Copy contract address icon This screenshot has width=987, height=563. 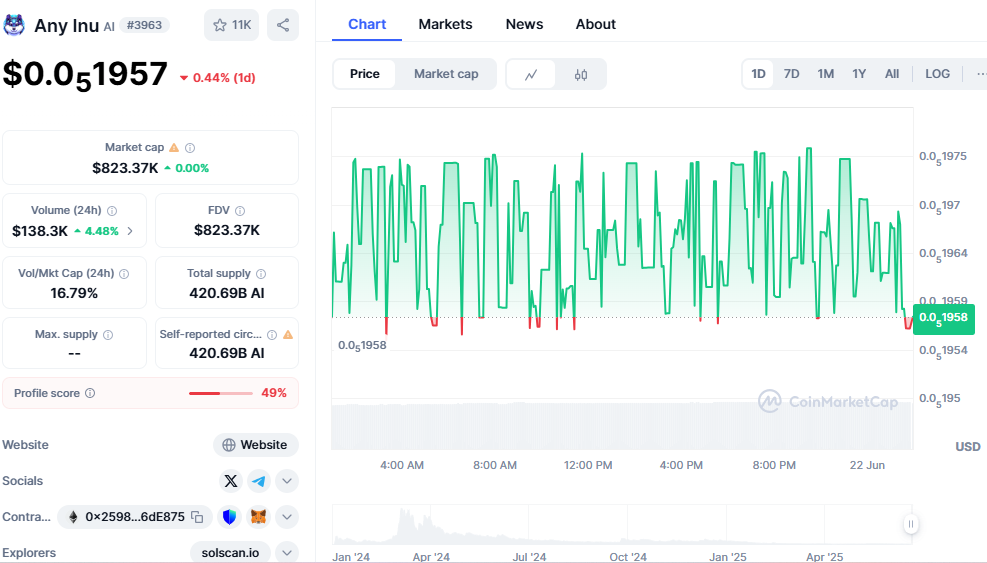[x=198, y=517]
